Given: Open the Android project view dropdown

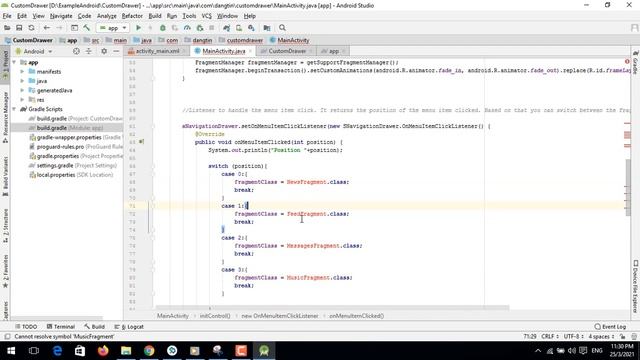Looking at the screenshot, I should (x=34, y=51).
